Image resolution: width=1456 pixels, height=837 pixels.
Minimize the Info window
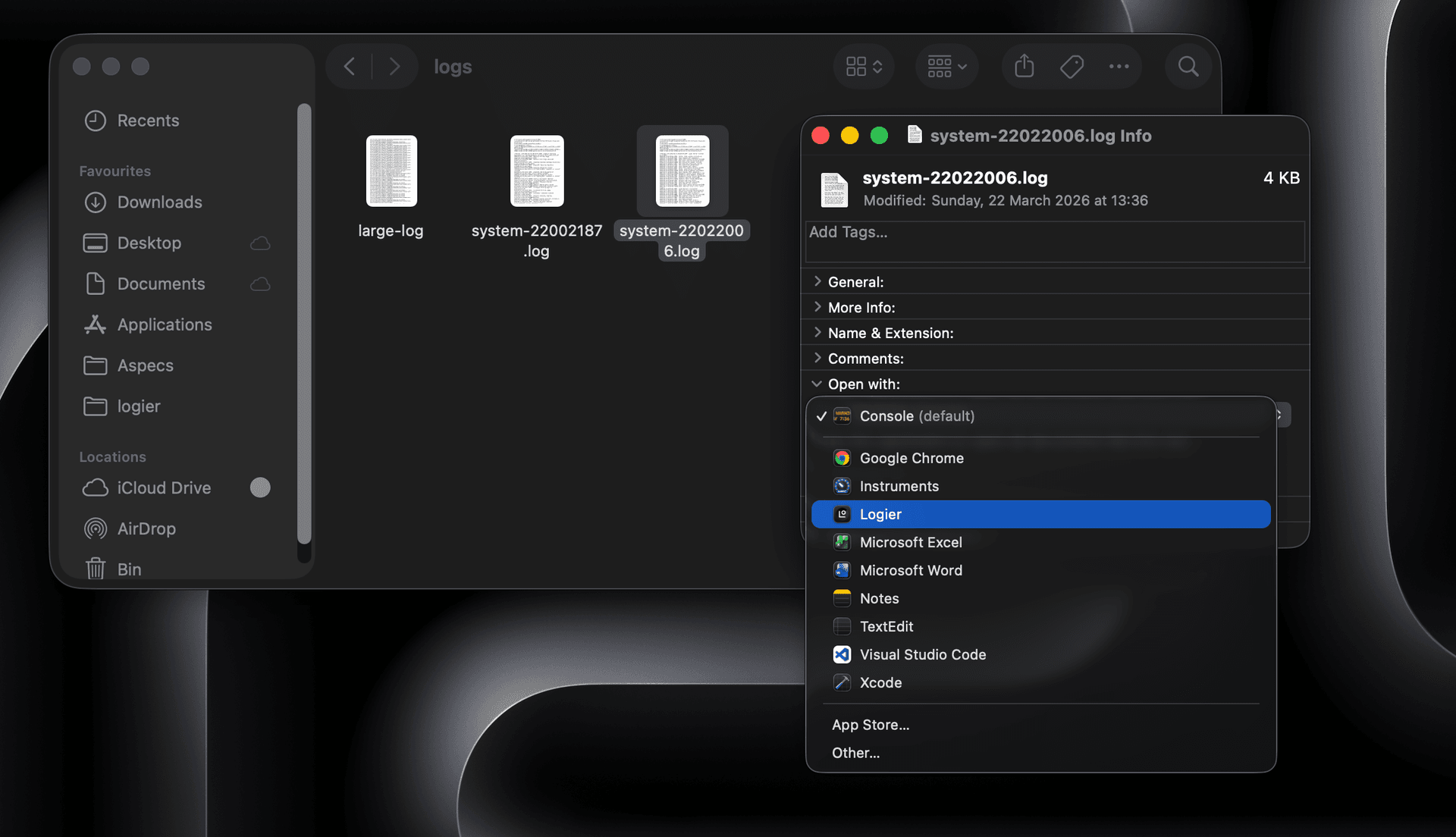[849, 136]
